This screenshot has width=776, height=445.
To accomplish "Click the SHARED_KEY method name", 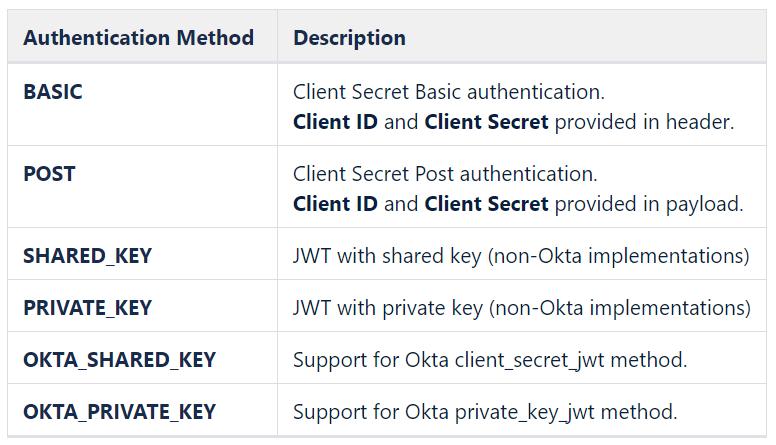I will [87, 256].
